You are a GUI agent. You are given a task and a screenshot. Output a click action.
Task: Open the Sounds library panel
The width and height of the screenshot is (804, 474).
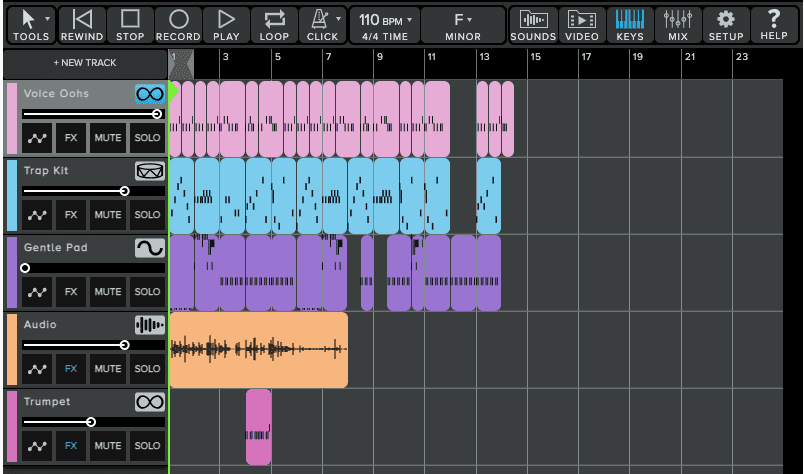[533, 24]
